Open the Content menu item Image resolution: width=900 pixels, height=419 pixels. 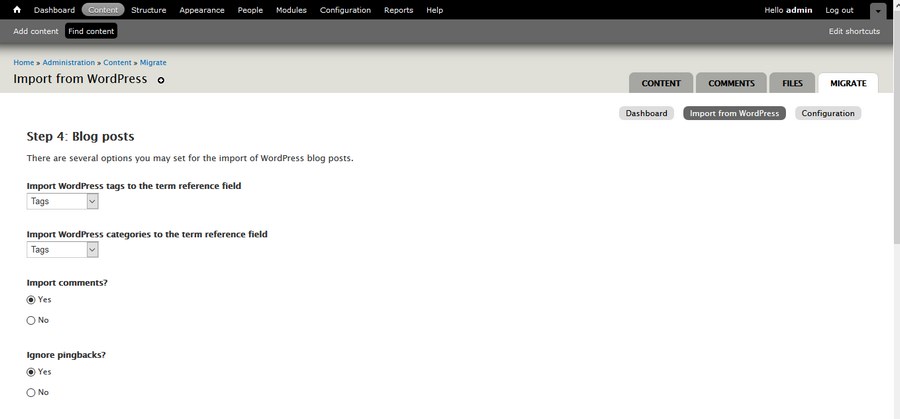coord(103,10)
